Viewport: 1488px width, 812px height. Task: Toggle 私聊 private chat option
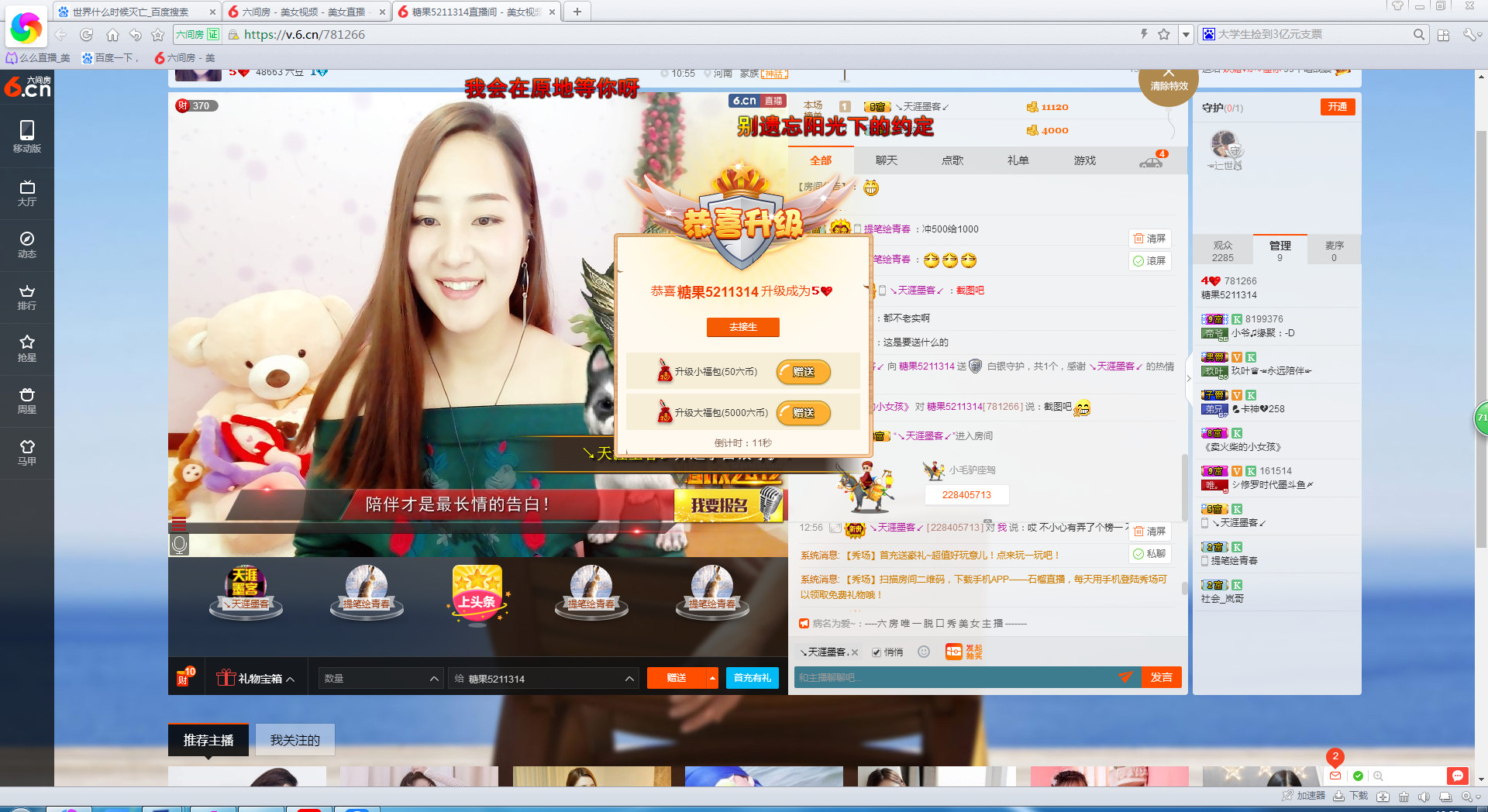click(1149, 554)
